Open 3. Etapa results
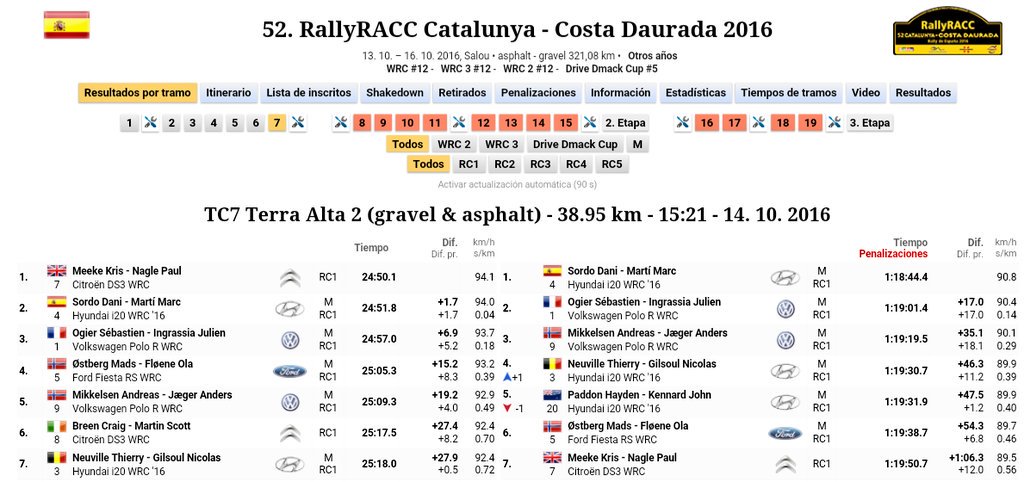Viewport: 1024px width, 482px height. [869, 123]
